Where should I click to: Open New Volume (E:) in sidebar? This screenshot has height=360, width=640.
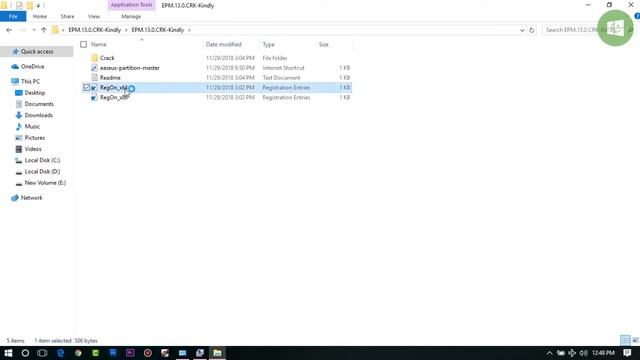pyautogui.click(x=45, y=183)
